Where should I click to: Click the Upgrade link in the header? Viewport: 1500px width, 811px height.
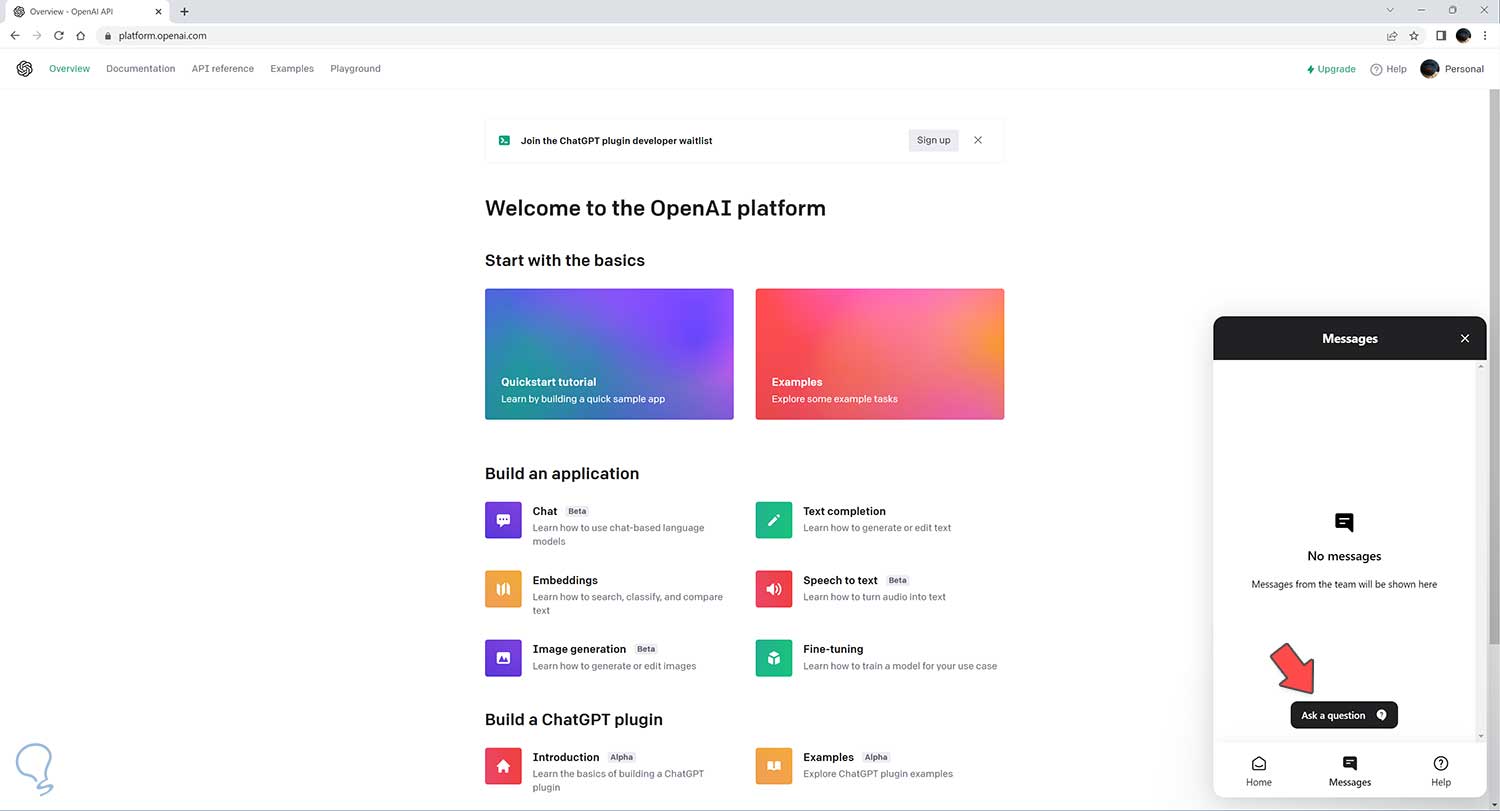pos(1331,69)
